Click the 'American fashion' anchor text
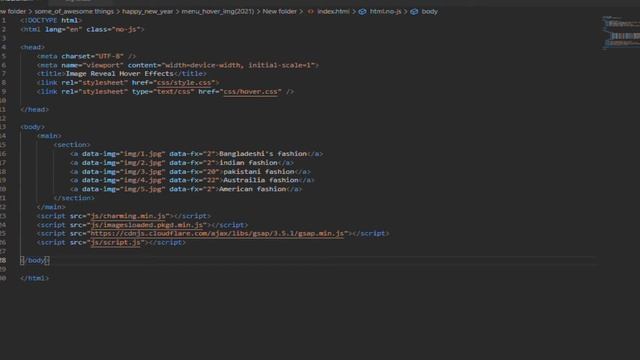Image resolution: width=640 pixels, height=360 pixels. click(x=253, y=189)
